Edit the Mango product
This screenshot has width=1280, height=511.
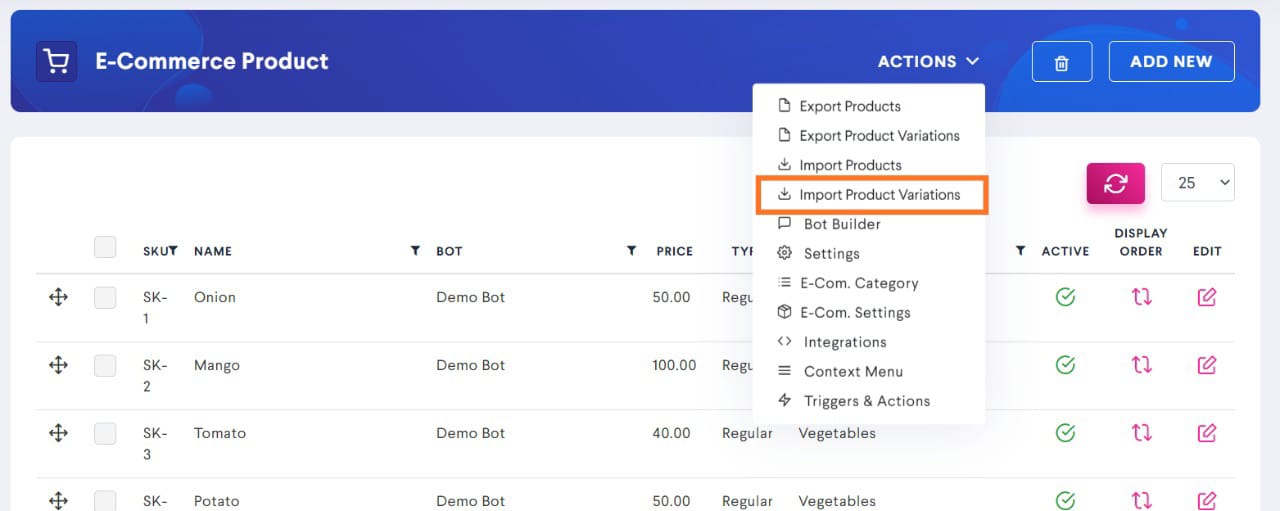pyautogui.click(x=1207, y=365)
